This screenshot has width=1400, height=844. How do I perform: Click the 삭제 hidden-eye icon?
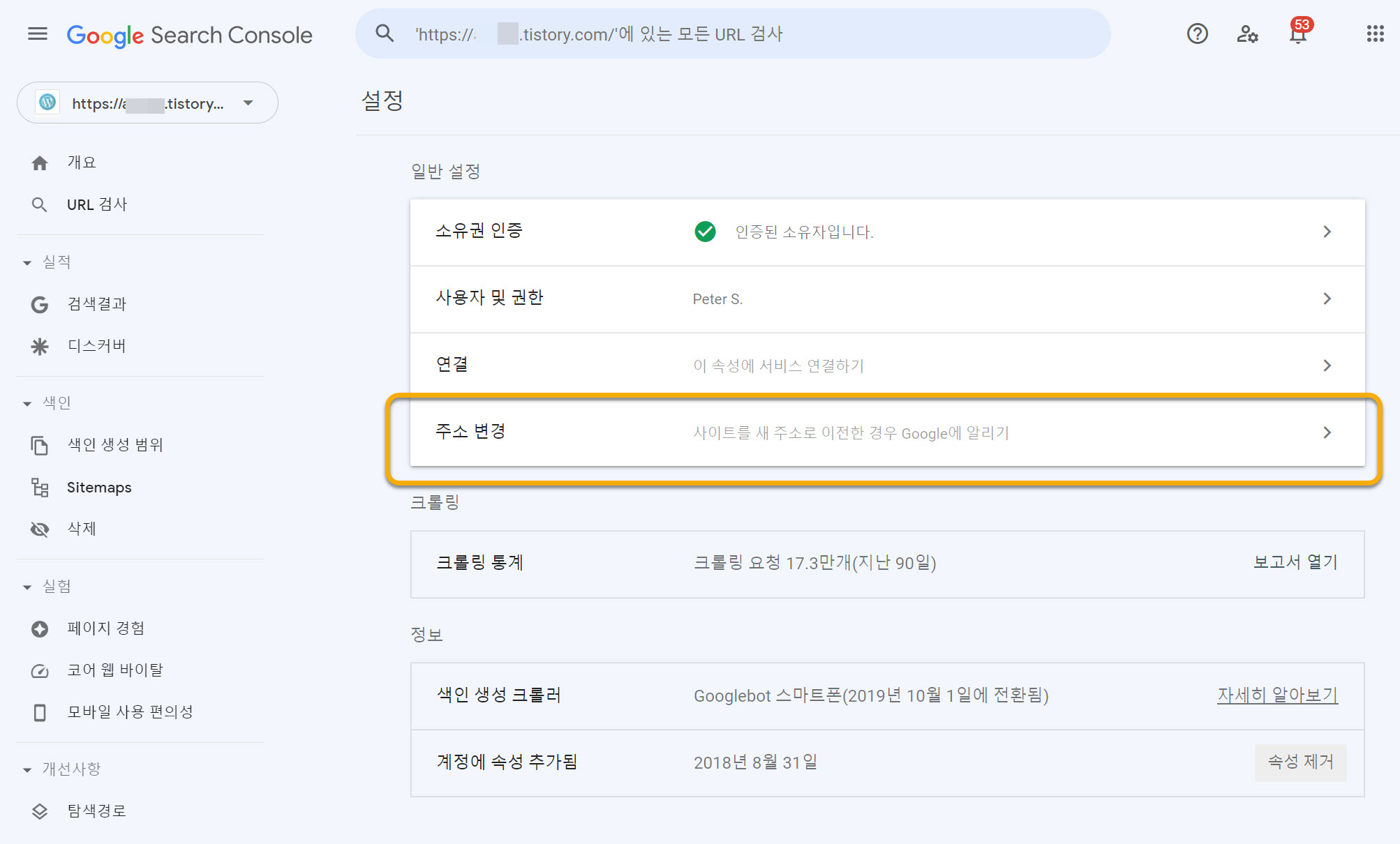pos(40,529)
